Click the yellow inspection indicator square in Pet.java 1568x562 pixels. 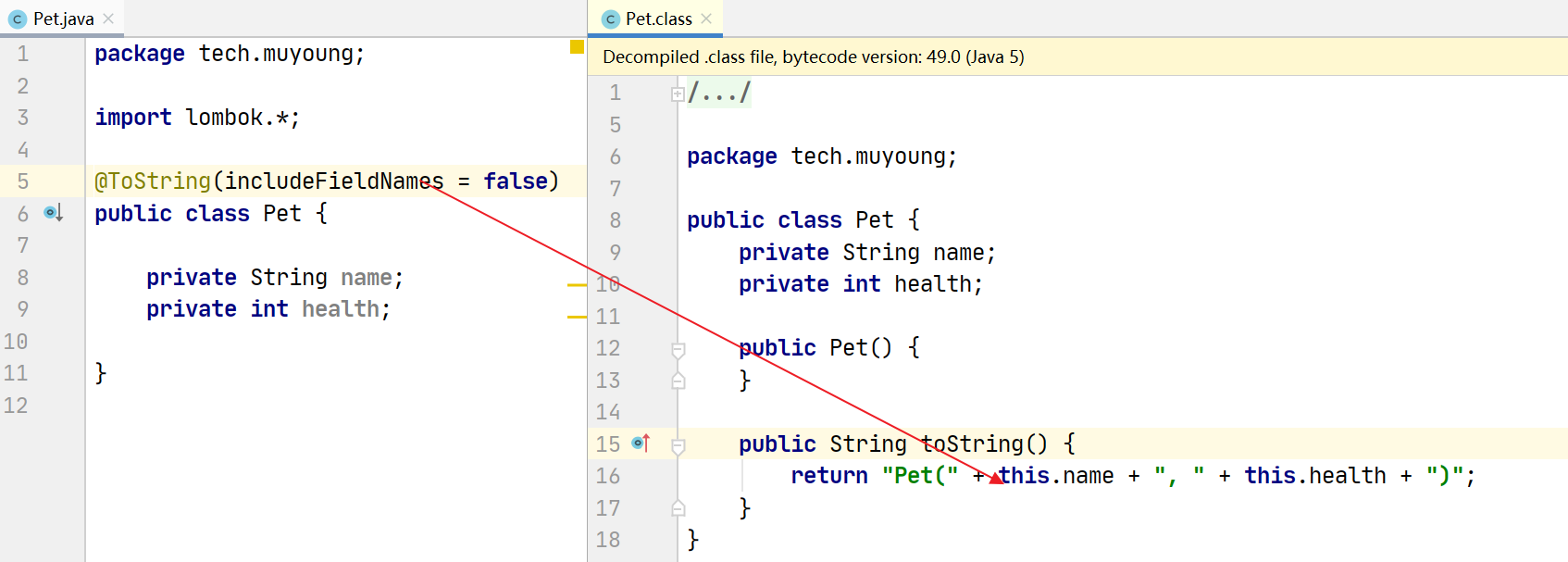click(x=577, y=47)
